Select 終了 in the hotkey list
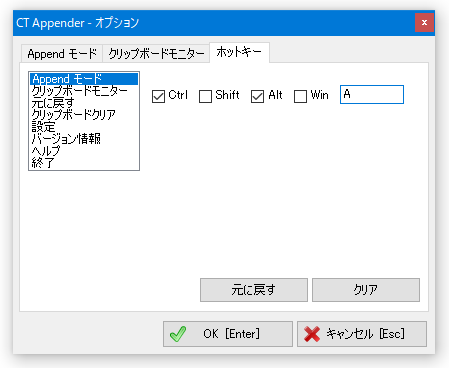The image size is (449, 368). click(84, 163)
